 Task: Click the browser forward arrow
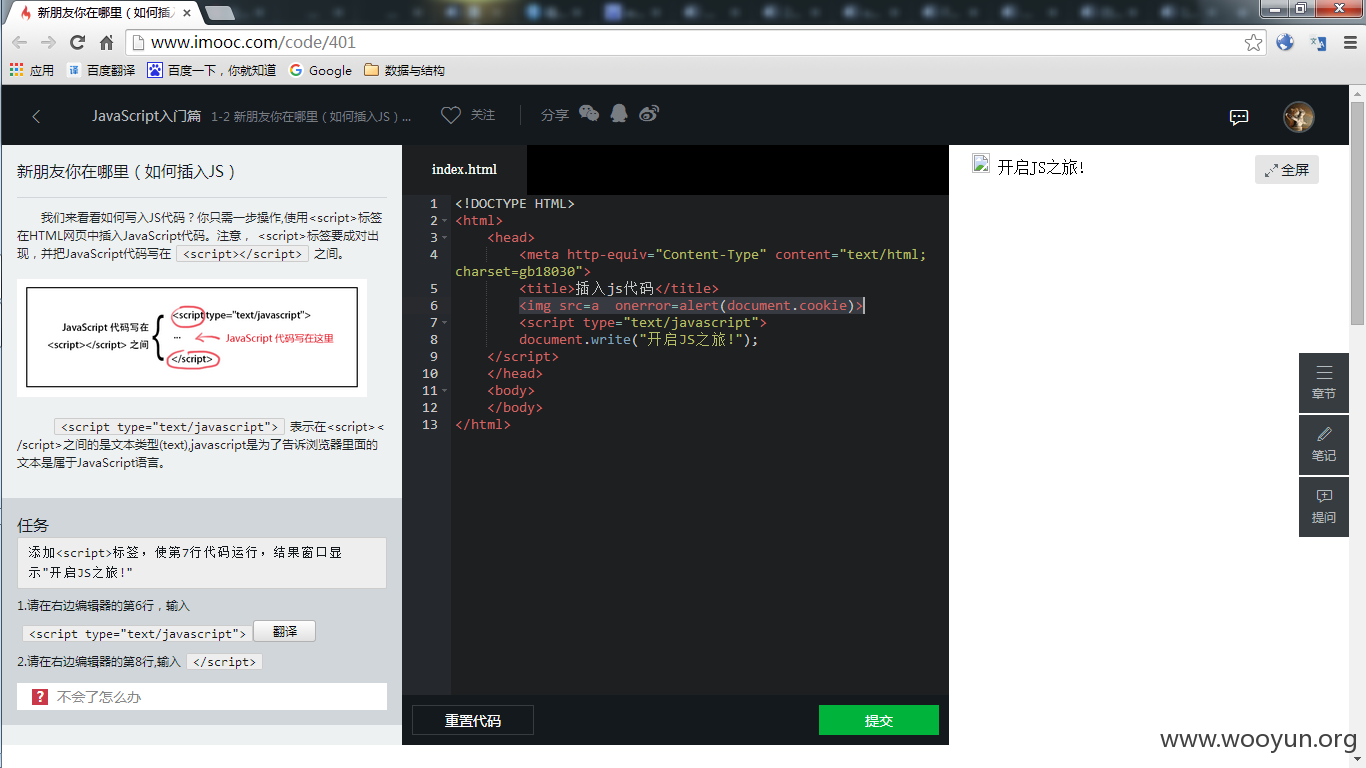(48, 43)
